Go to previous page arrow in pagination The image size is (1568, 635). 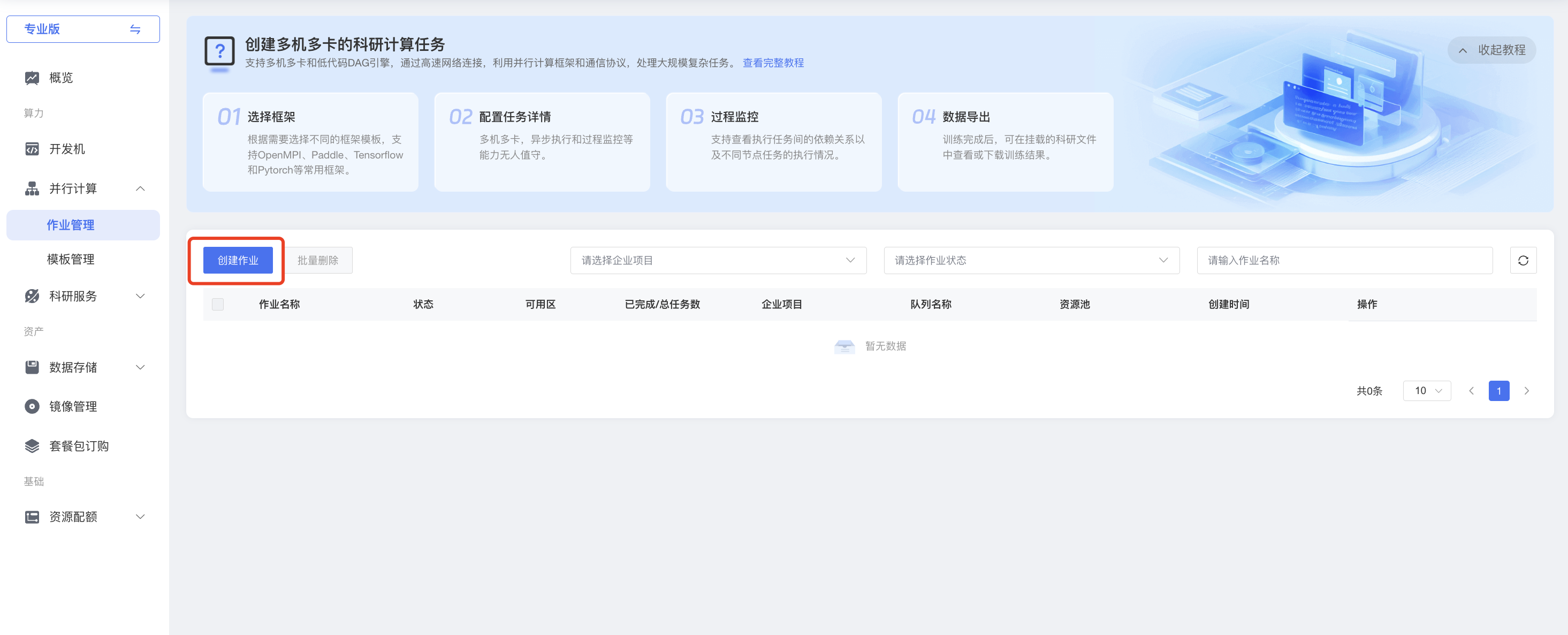1471,391
